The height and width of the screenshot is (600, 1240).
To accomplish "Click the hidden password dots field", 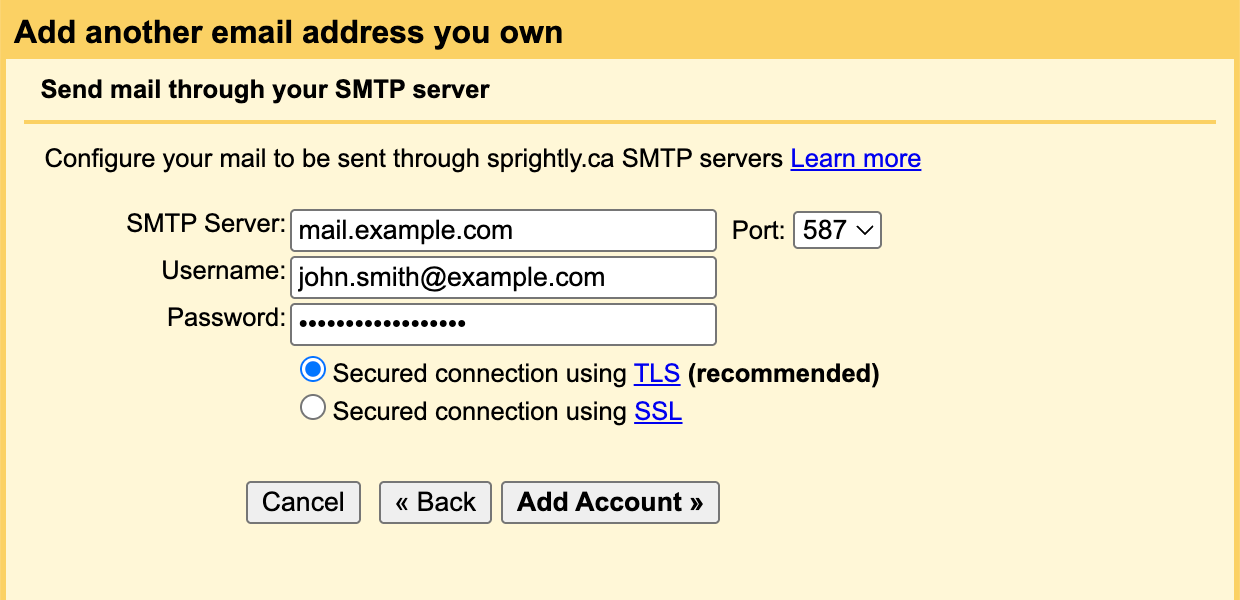I will 503,324.
